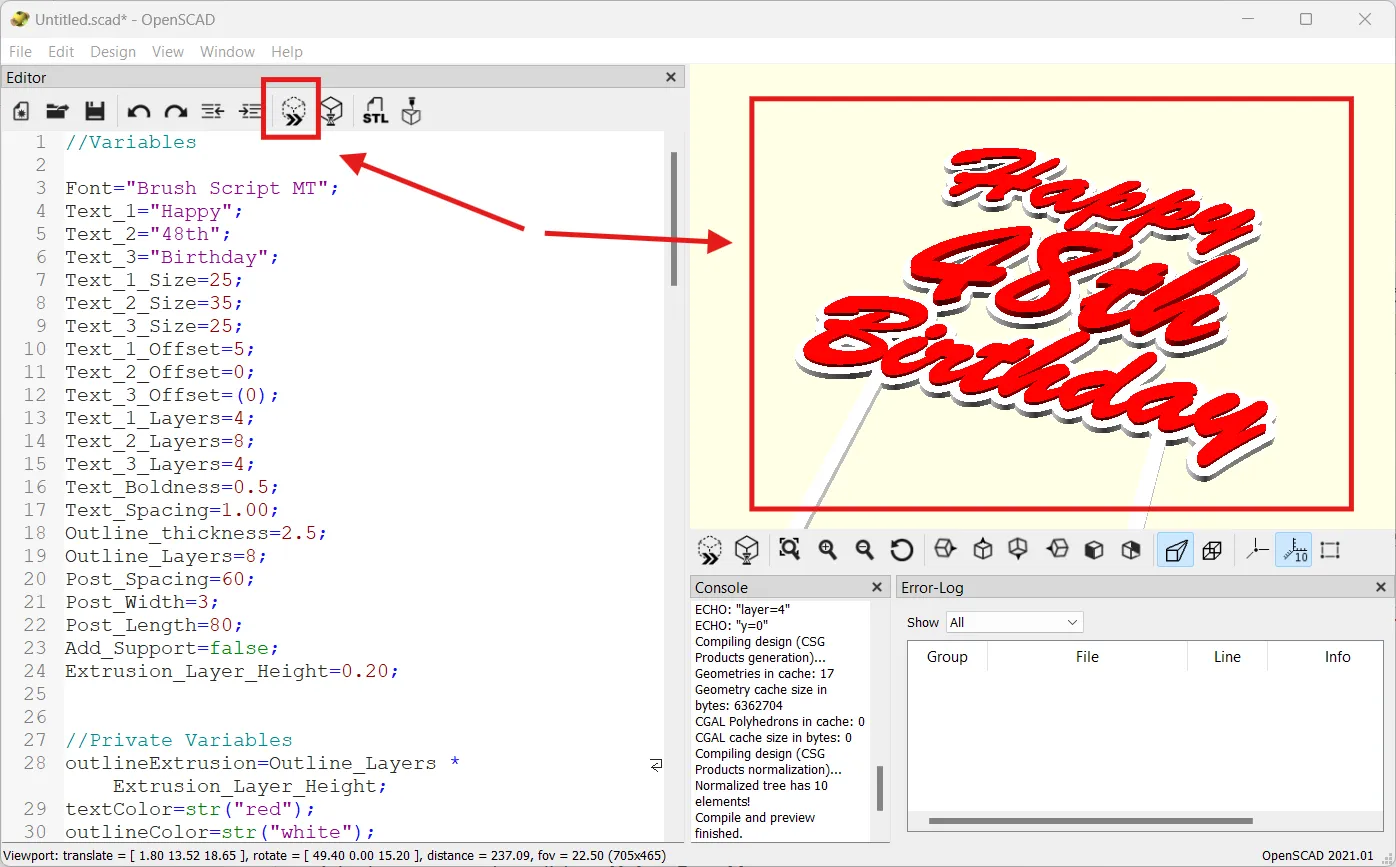This screenshot has width=1396, height=867.
Task: Toggle Show Scale Markers
Action: tap(1293, 550)
